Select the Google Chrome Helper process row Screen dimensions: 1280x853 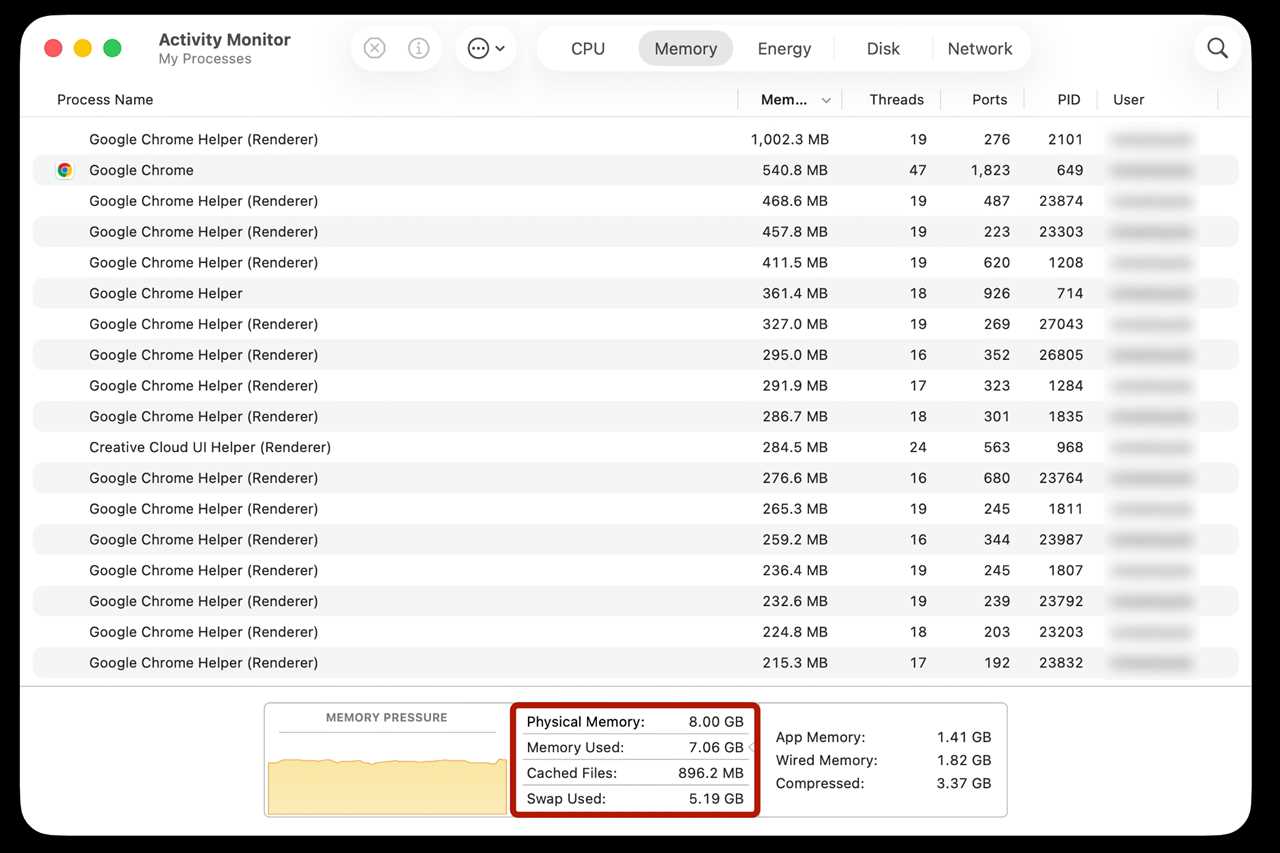[x=166, y=293]
